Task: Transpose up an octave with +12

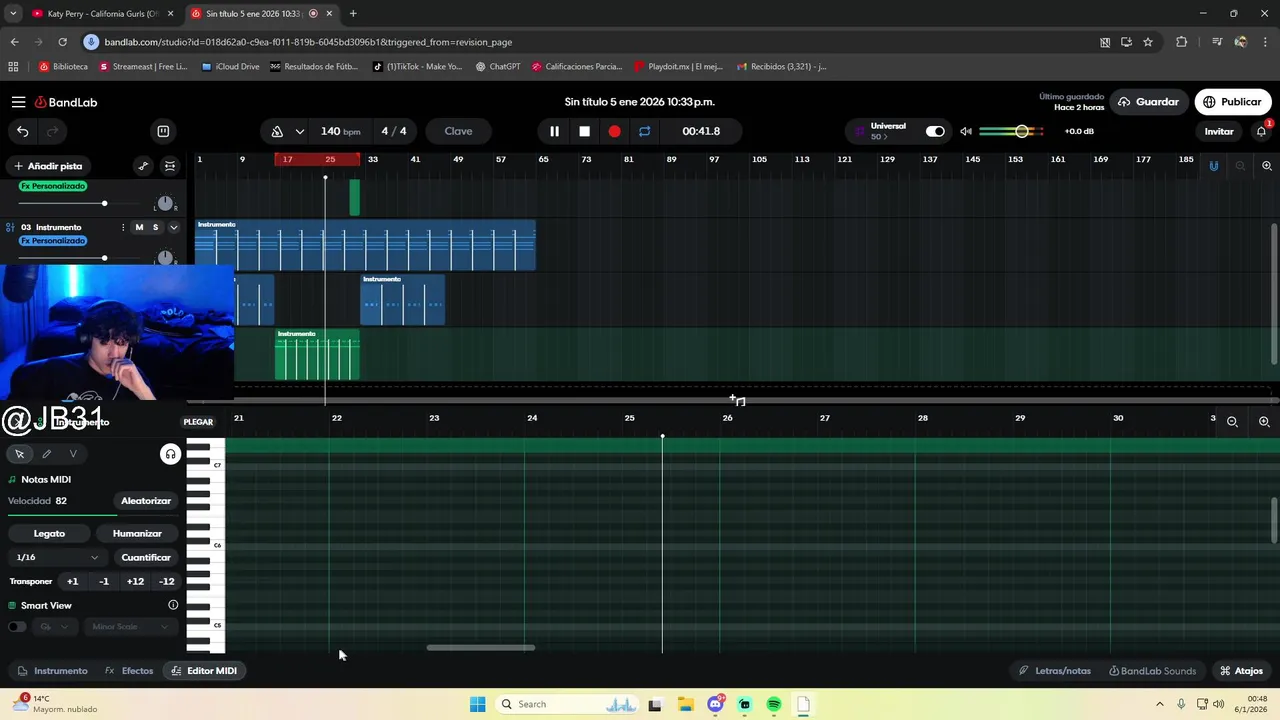Action: [x=135, y=581]
